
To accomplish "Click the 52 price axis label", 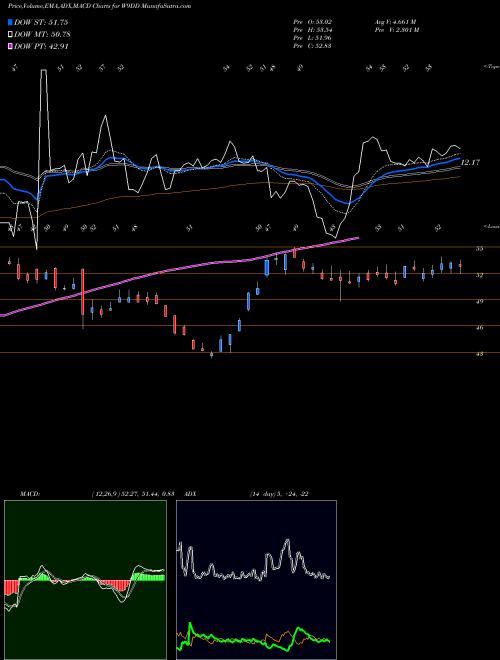I will tap(479, 275).
